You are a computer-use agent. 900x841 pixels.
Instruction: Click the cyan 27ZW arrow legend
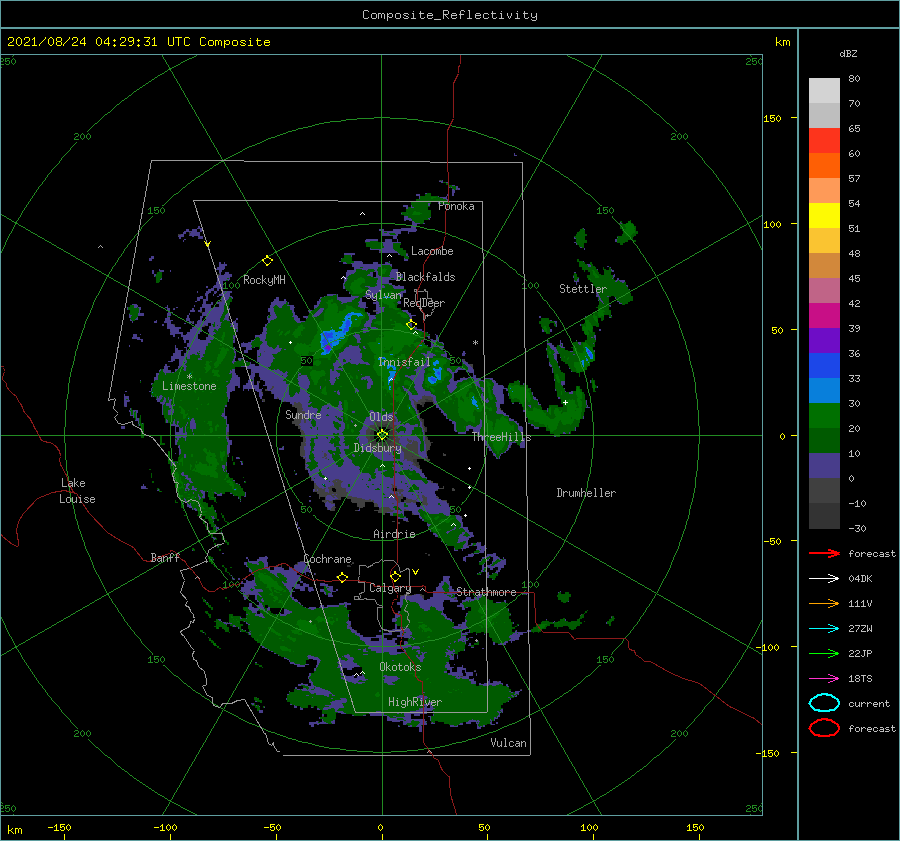coord(824,629)
